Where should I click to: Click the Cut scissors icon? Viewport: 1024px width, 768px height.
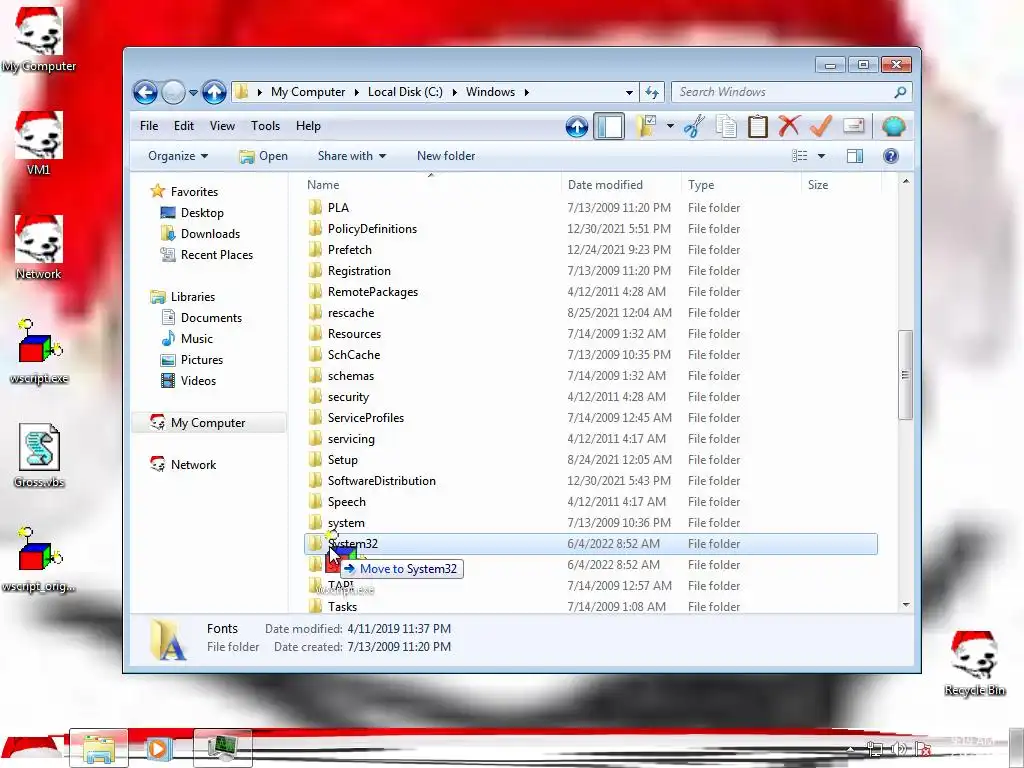click(694, 126)
